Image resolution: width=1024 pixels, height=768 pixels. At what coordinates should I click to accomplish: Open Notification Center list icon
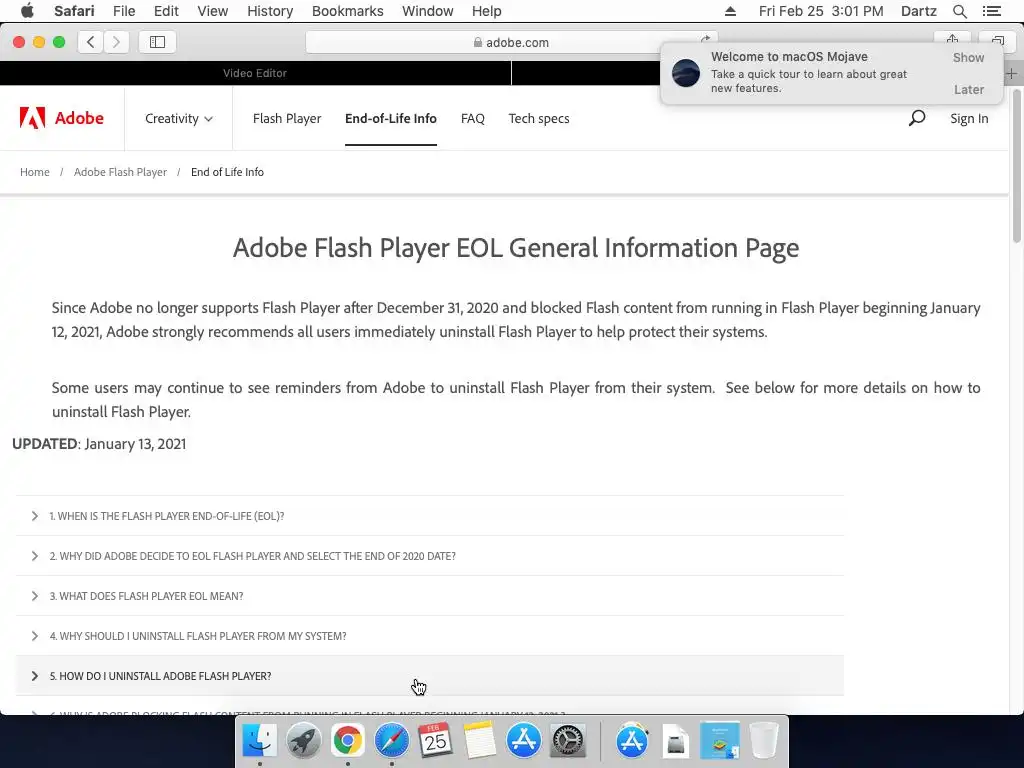991,11
